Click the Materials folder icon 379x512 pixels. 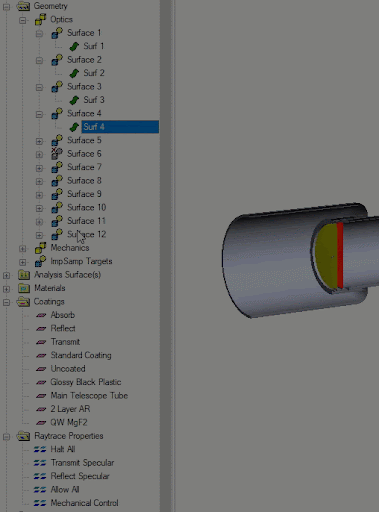click(24, 288)
